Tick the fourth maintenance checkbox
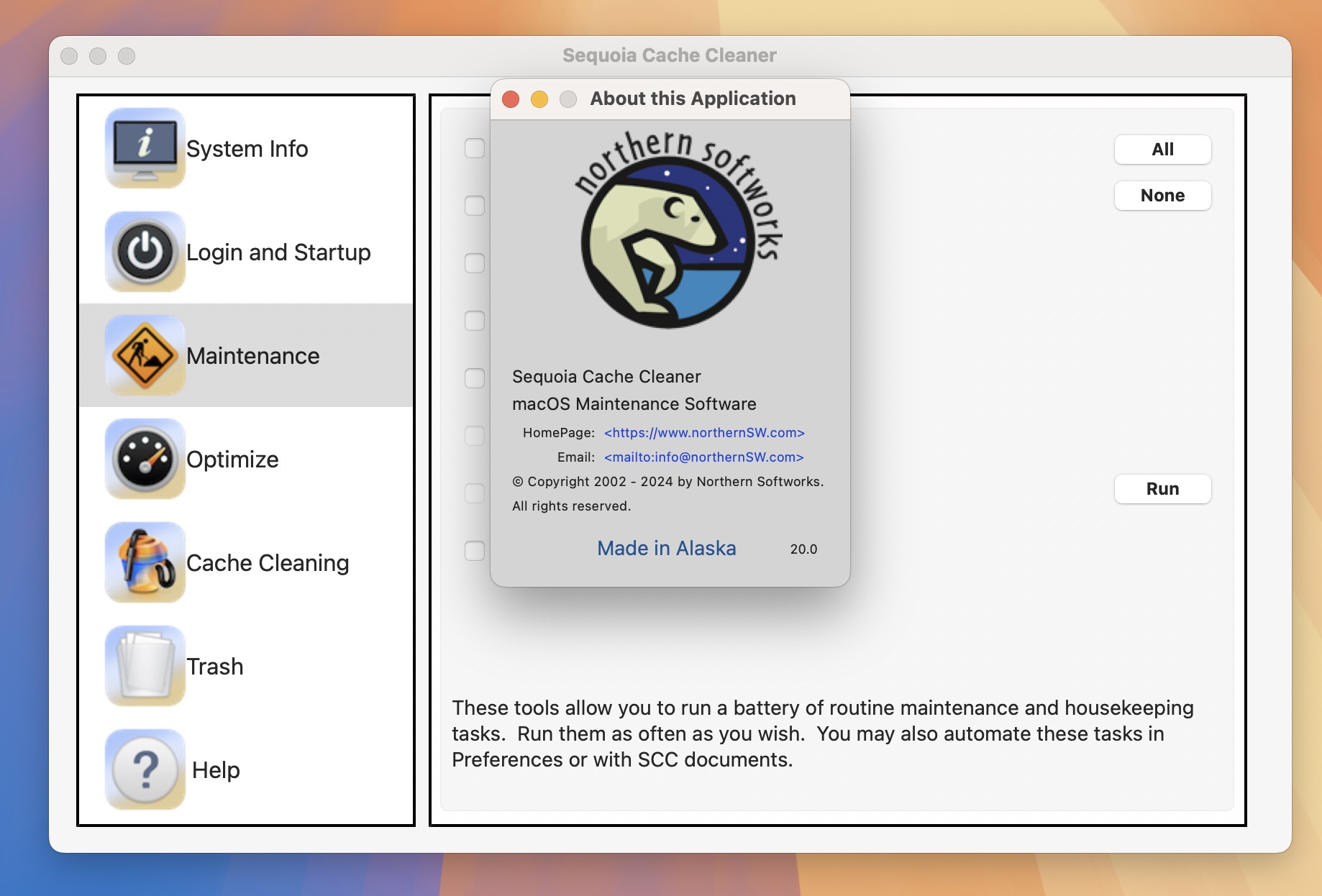The image size is (1322, 896). click(x=475, y=321)
